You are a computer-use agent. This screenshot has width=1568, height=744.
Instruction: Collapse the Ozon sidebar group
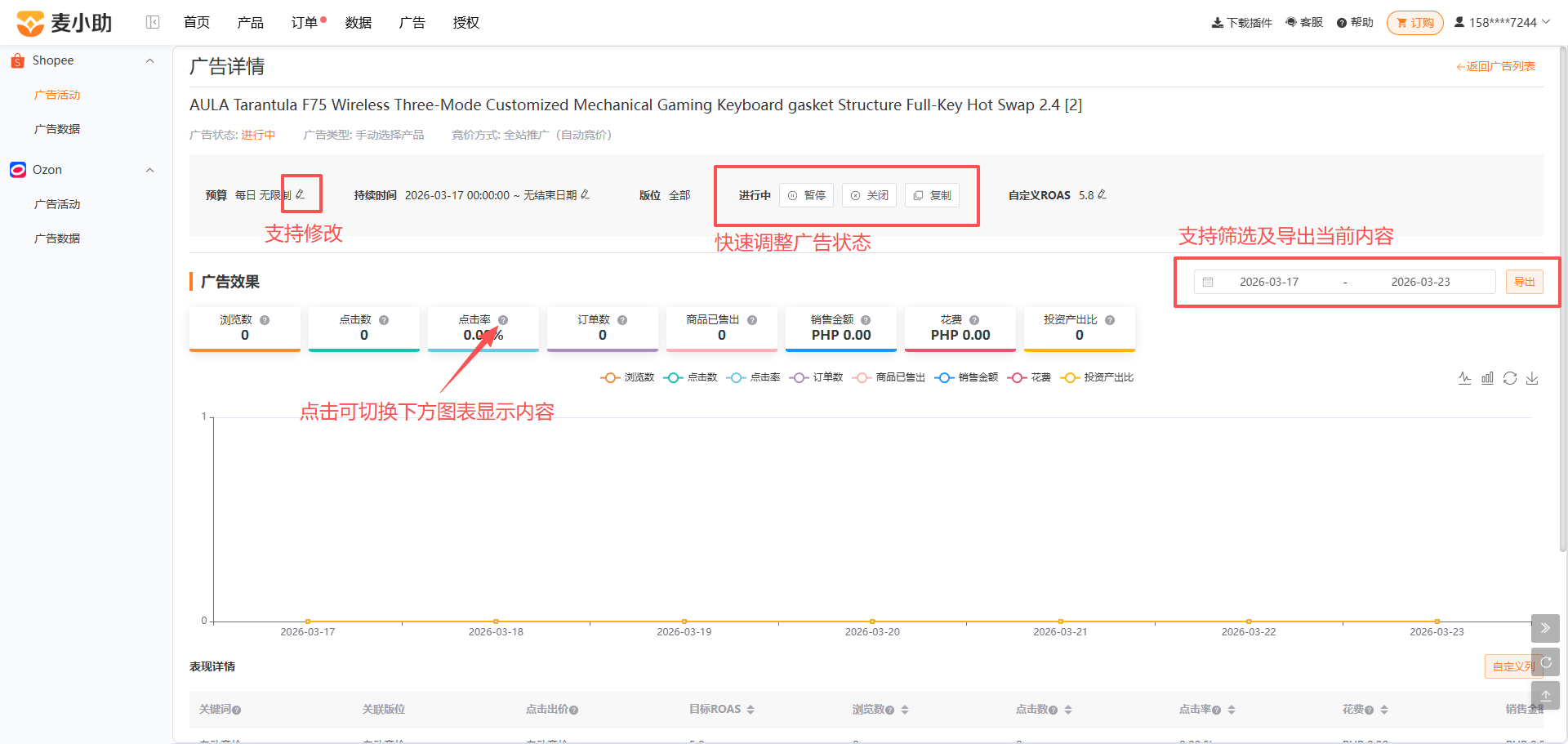pyautogui.click(x=149, y=170)
